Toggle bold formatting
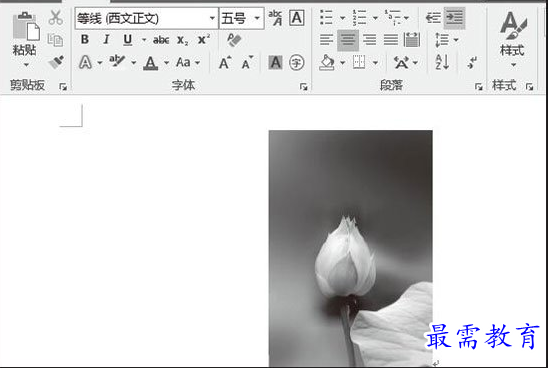Viewport: 548px width, 368px height. coord(85,40)
